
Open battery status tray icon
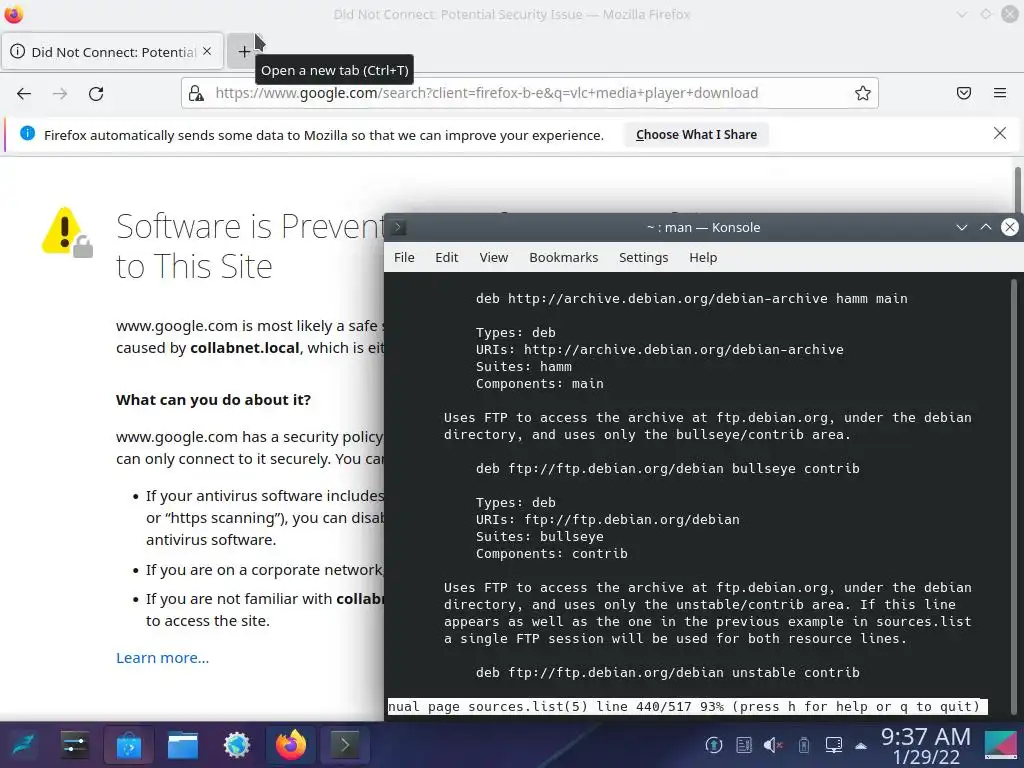[804, 745]
